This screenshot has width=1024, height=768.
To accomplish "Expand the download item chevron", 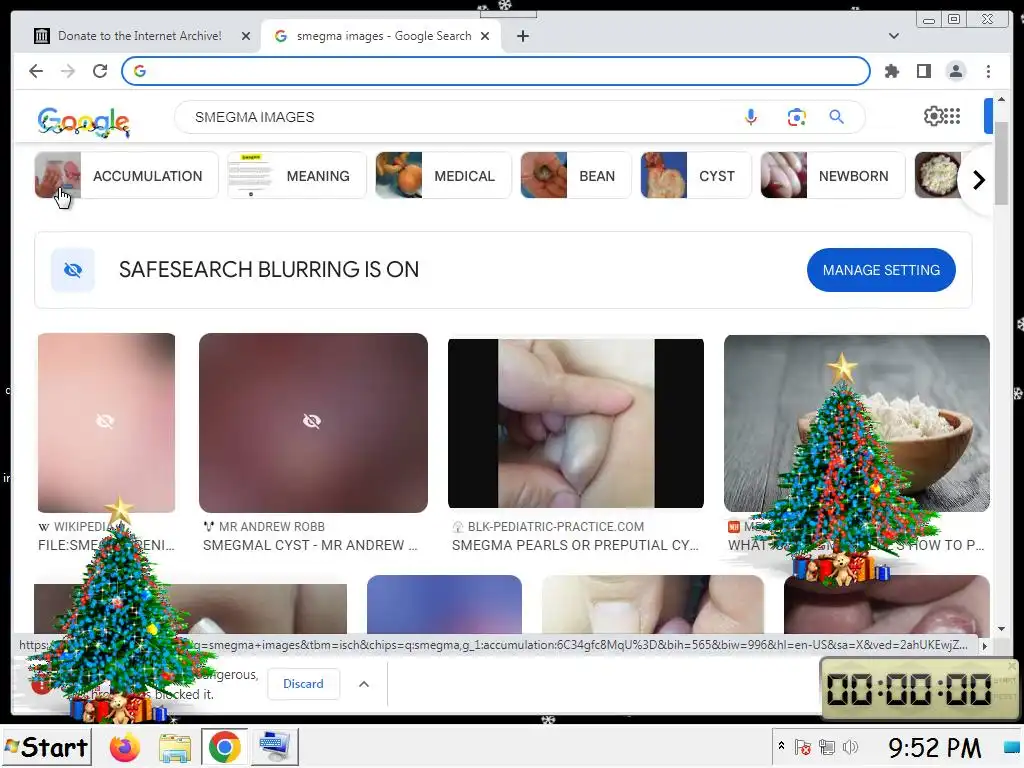I will pos(364,684).
